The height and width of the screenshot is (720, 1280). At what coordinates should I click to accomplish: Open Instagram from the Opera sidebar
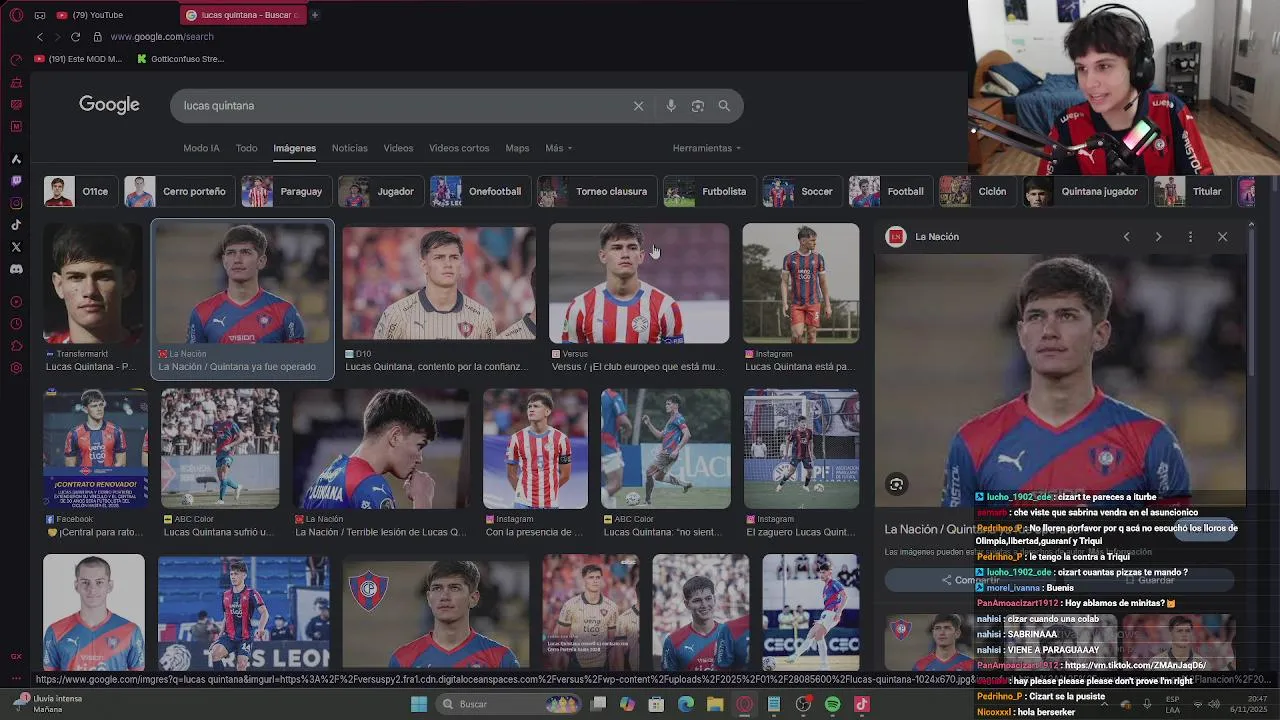coord(16,203)
